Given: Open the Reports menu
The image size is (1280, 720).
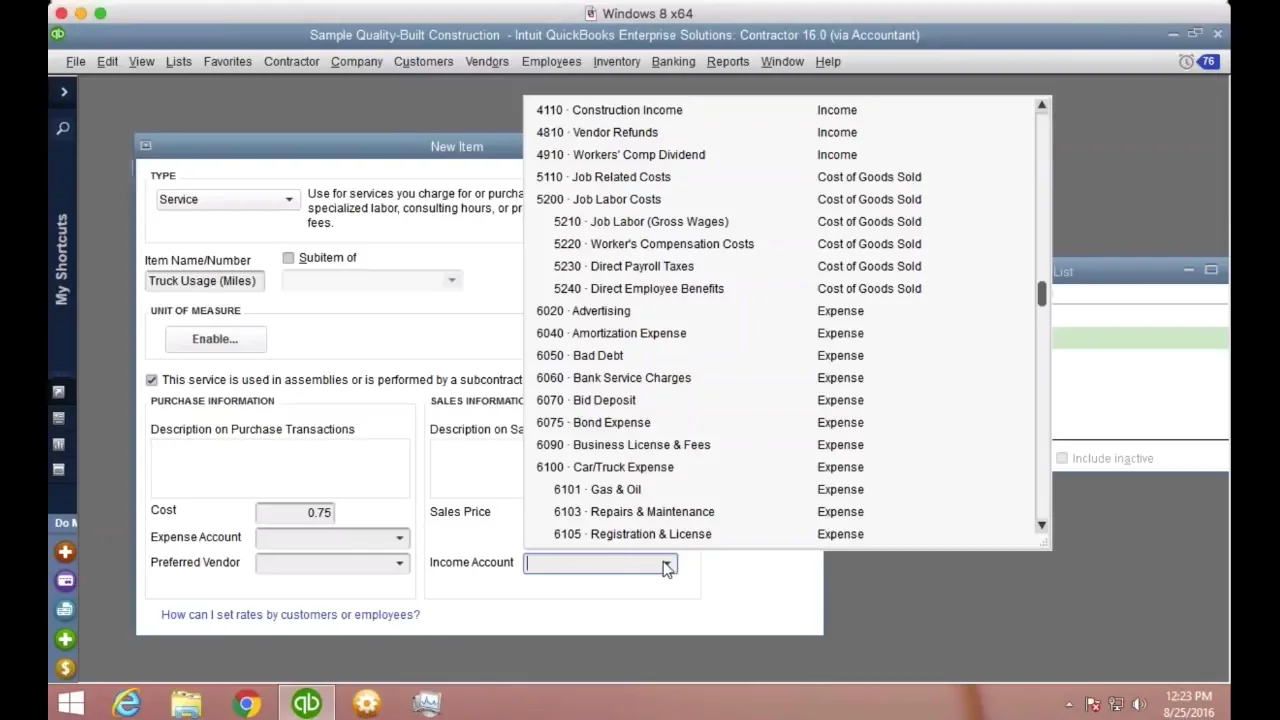Looking at the screenshot, I should tap(728, 62).
